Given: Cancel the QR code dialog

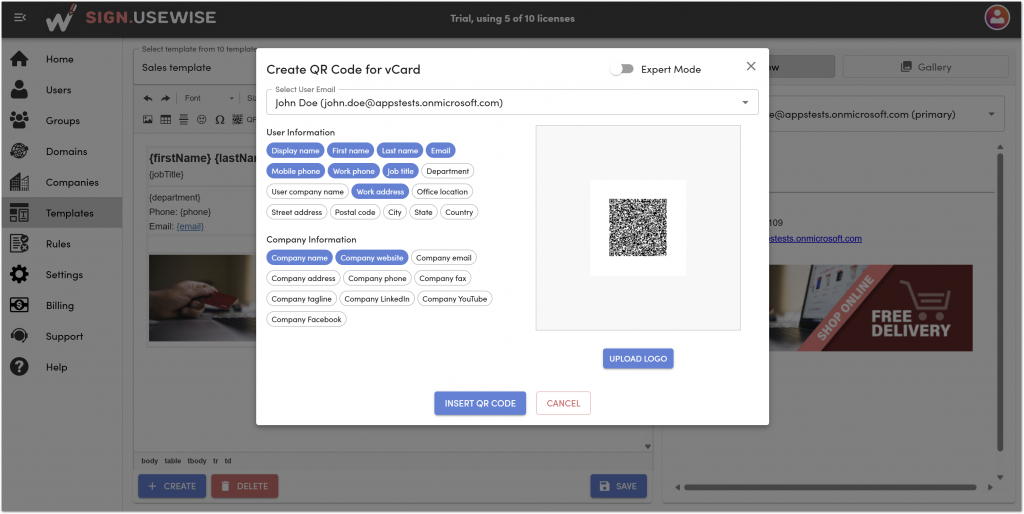Looking at the screenshot, I should [563, 403].
